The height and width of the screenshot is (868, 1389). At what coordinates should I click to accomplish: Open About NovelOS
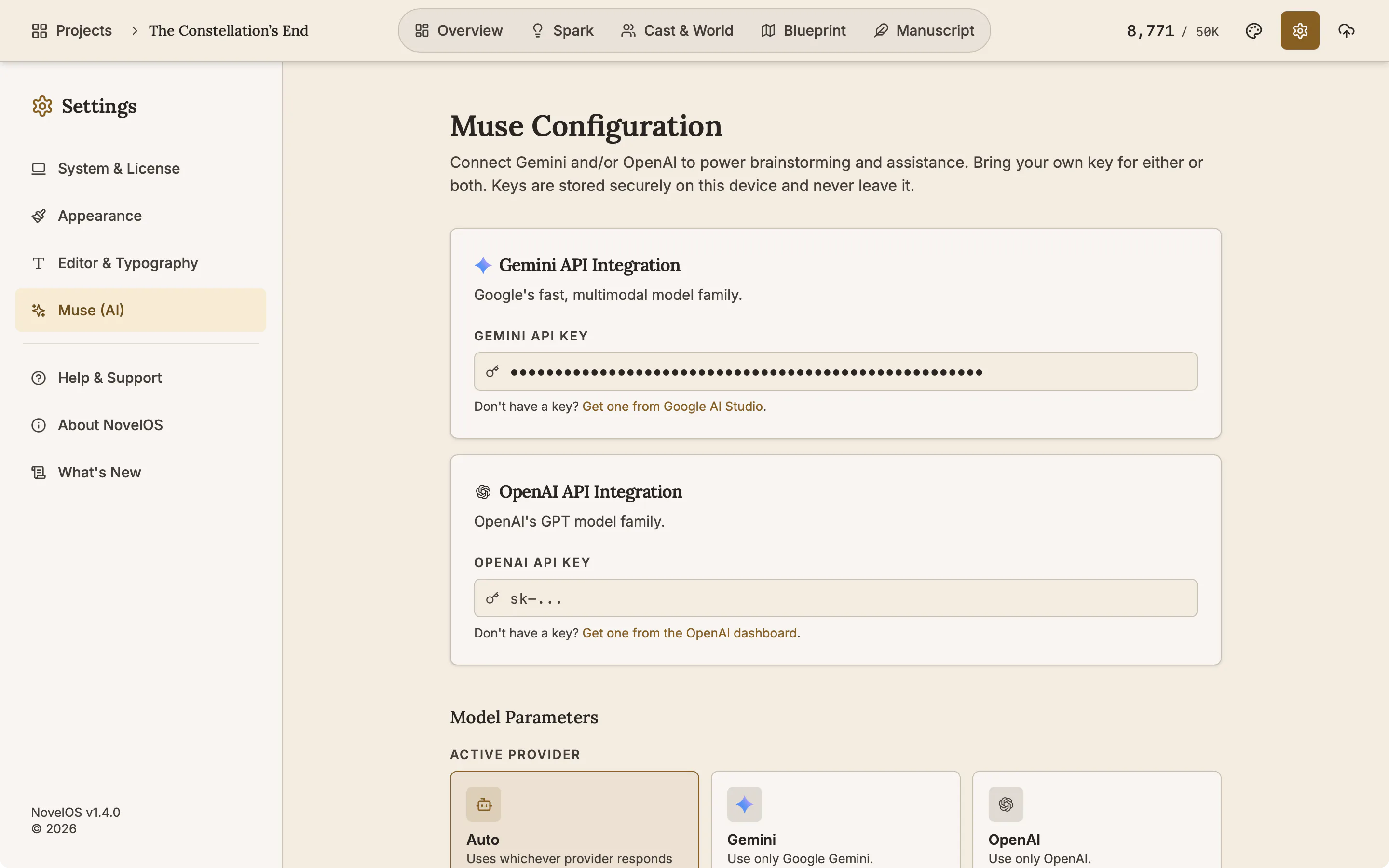(141, 425)
